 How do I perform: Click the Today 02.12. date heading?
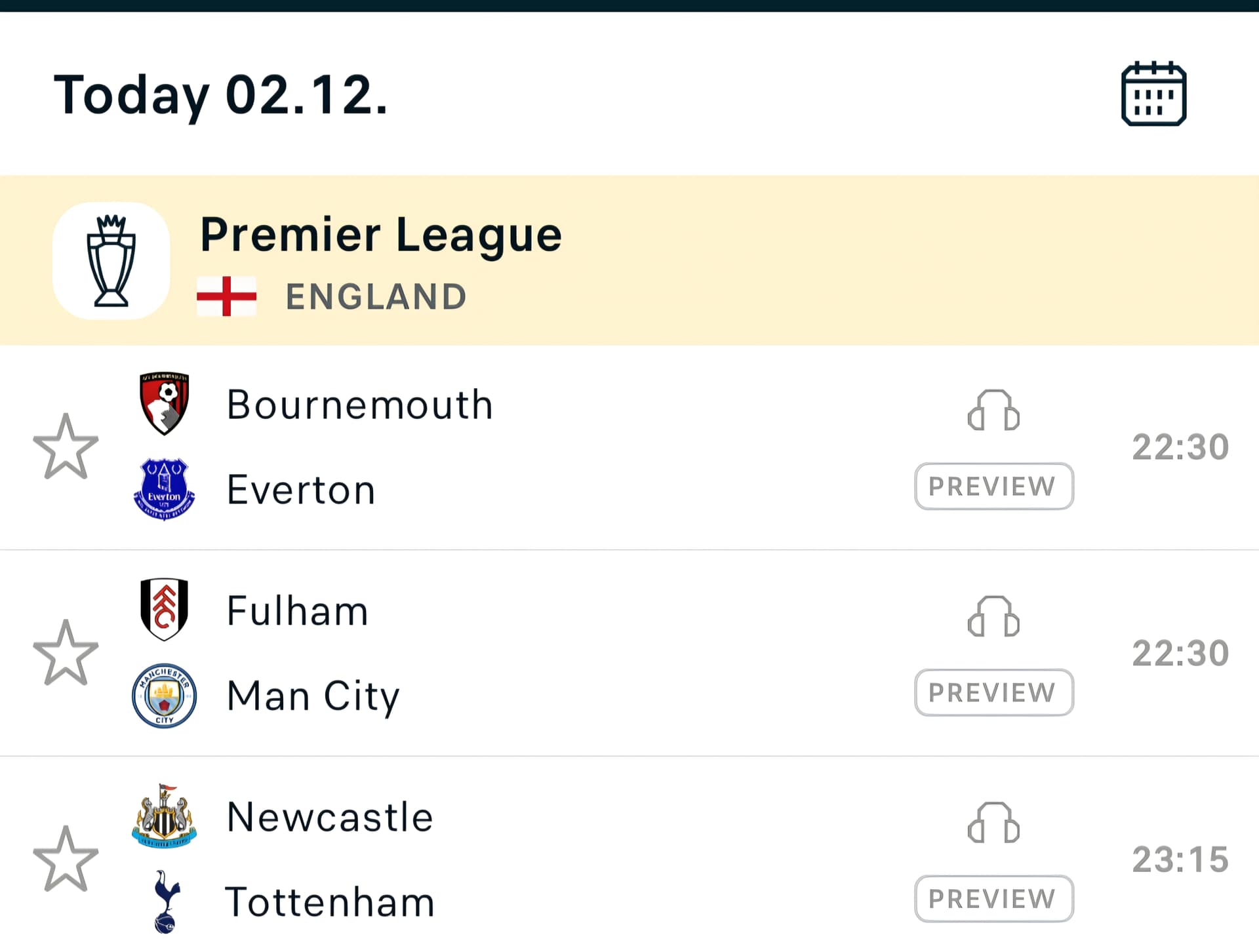point(220,96)
